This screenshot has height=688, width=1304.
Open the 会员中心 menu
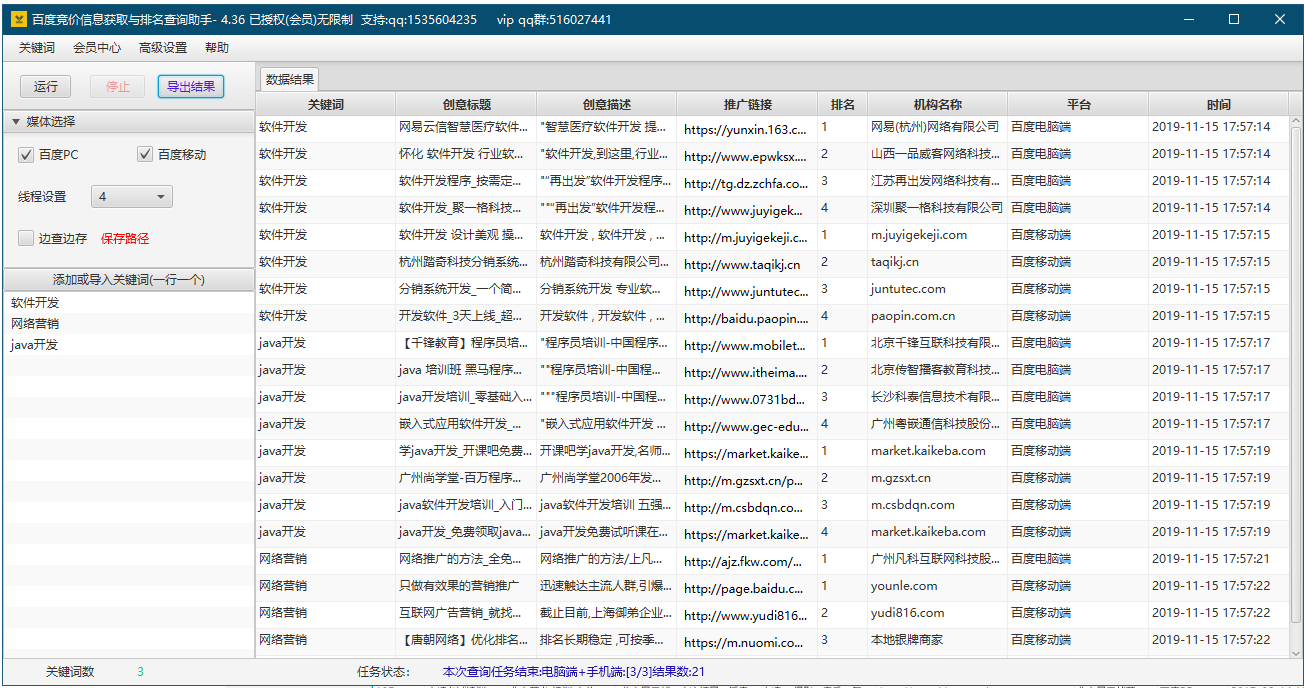tap(97, 48)
